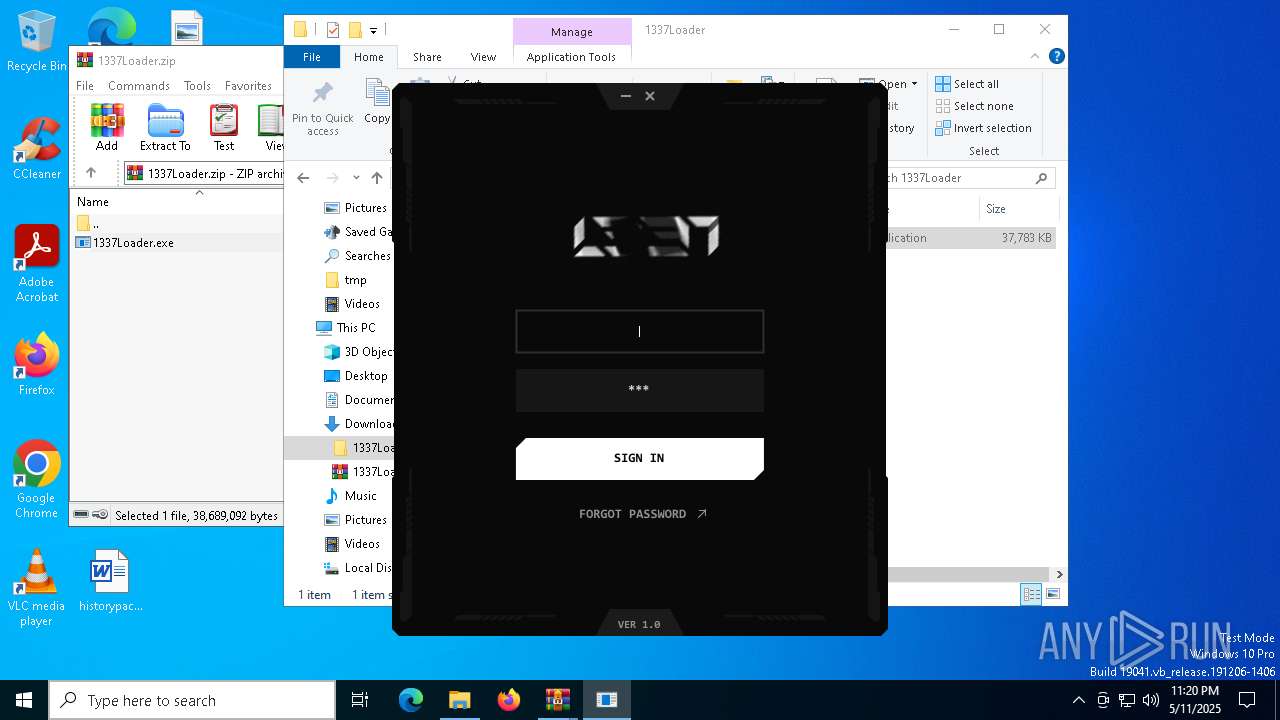Close the 1337 loader login window
Screen dimensions: 1280x720
click(x=650, y=96)
